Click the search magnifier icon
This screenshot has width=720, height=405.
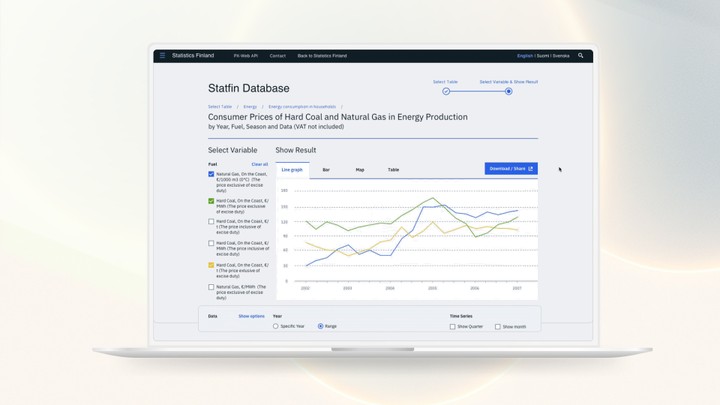580,56
